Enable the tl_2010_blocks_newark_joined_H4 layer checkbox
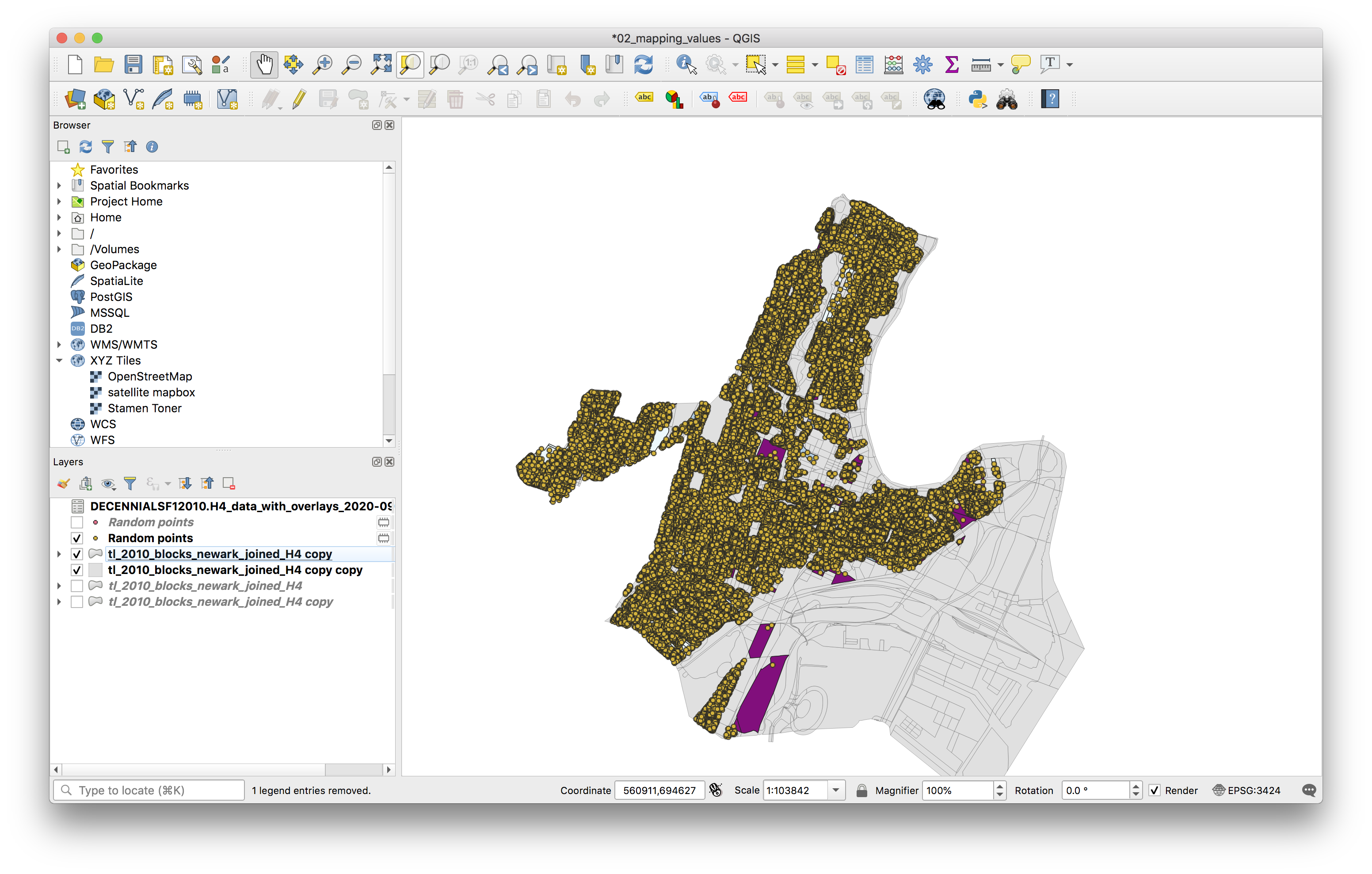This screenshot has height=874, width=1372. [x=77, y=586]
